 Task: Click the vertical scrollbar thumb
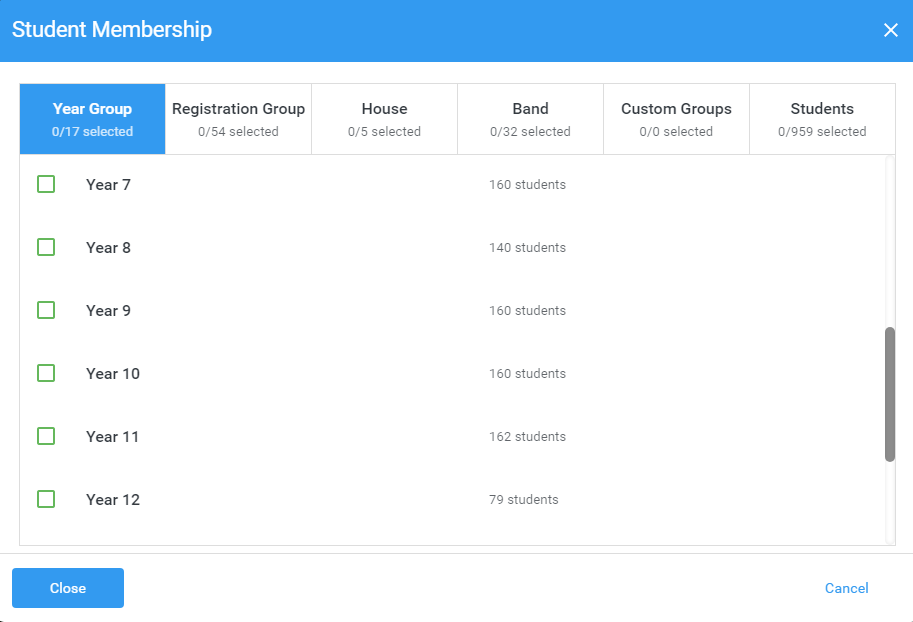point(890,394)
